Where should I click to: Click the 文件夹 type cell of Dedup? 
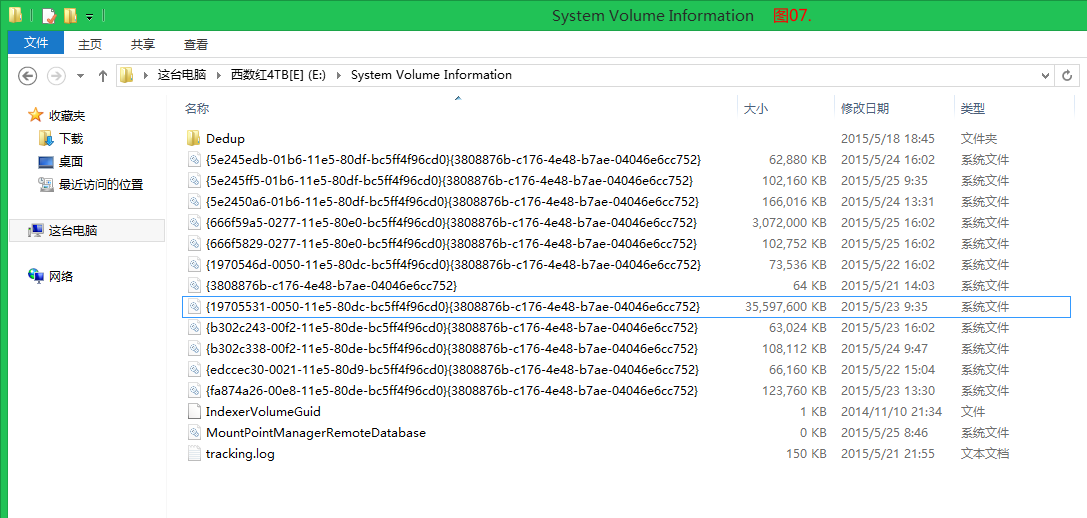tap(979, 139)
